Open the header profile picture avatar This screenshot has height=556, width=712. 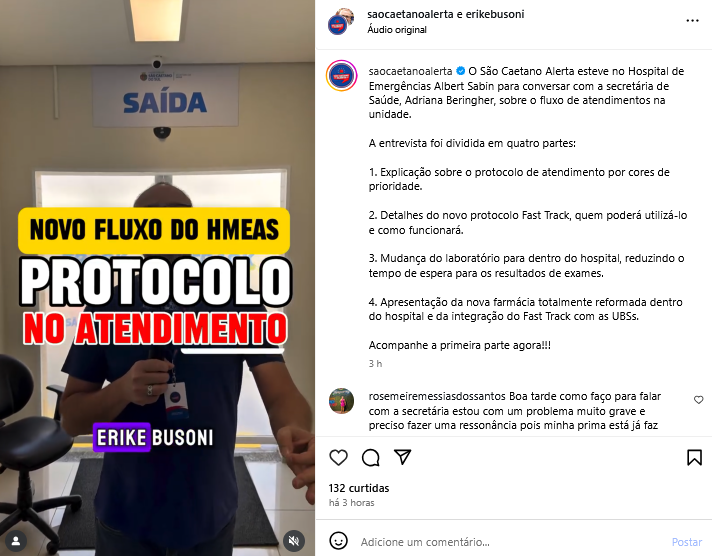[341, 21]
